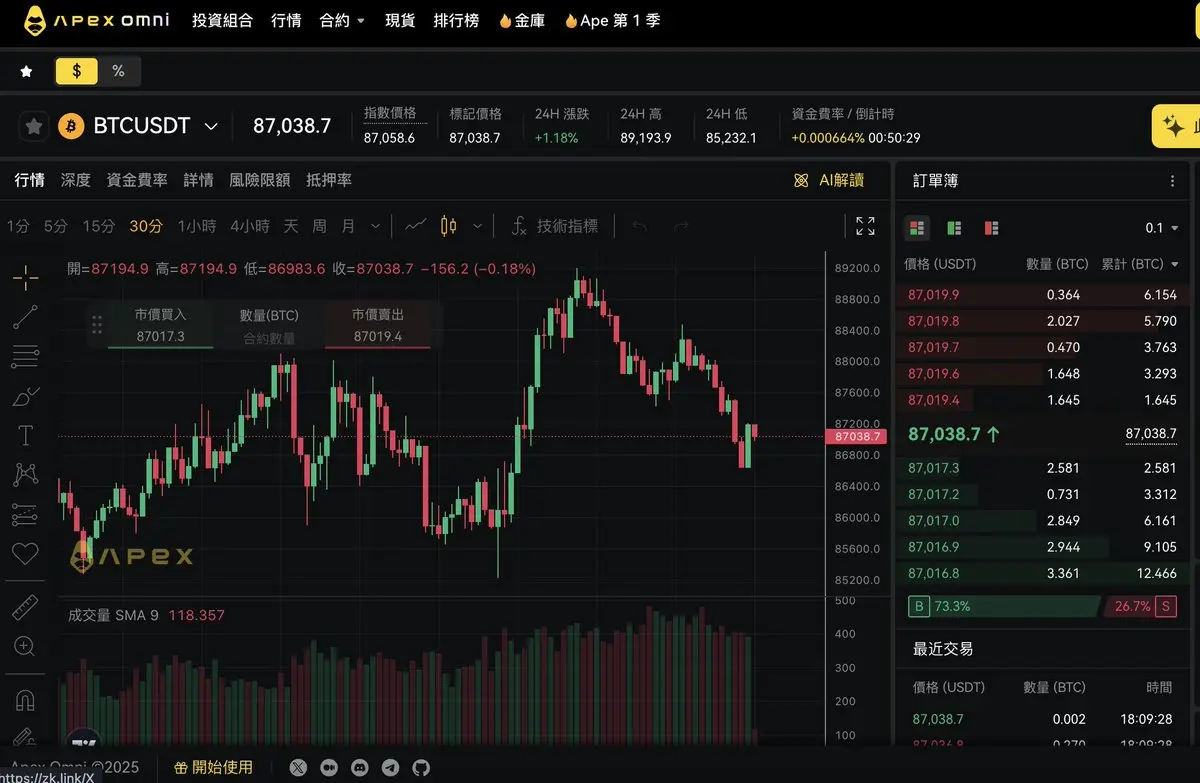Screen dimensions: 1200x783
Task: Select the 月 monthly timeframe
Action: 348,226
